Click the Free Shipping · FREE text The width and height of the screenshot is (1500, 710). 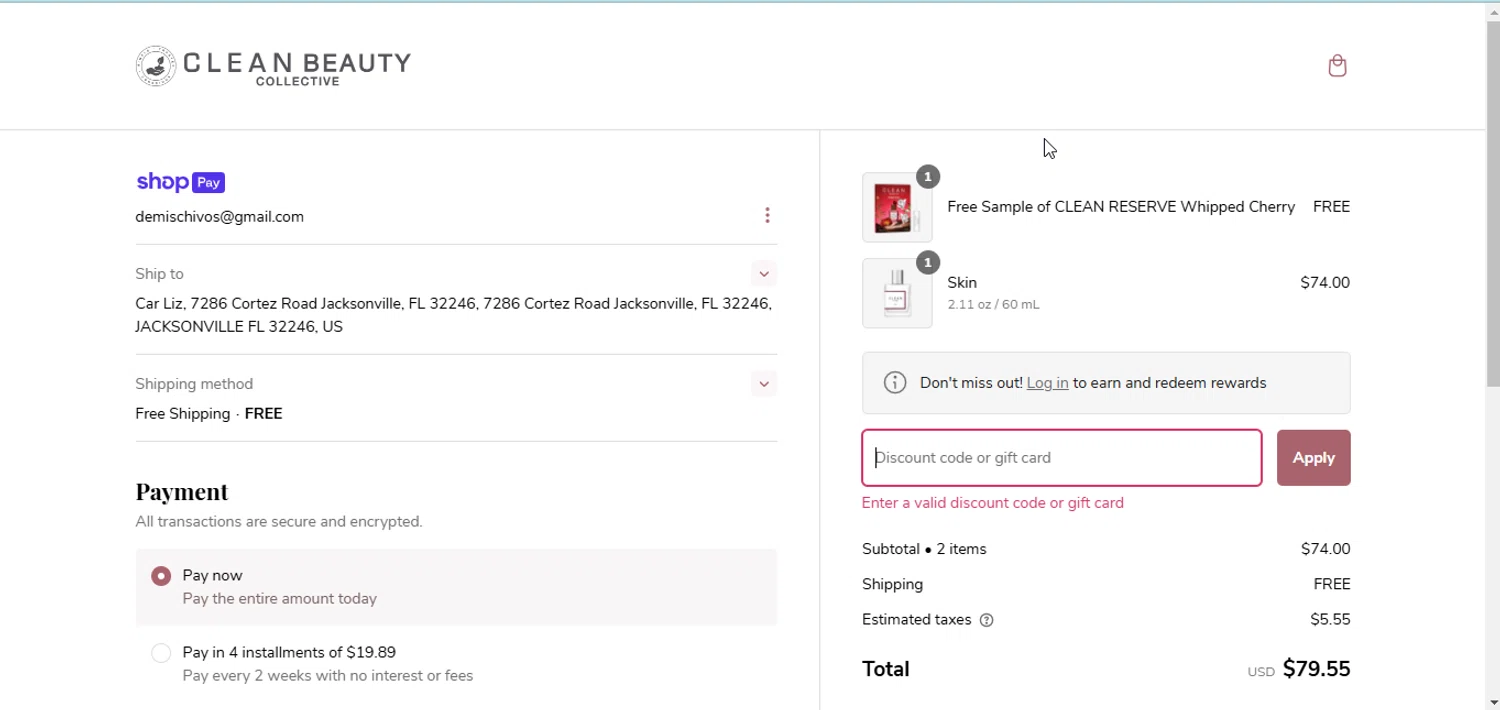209,414
